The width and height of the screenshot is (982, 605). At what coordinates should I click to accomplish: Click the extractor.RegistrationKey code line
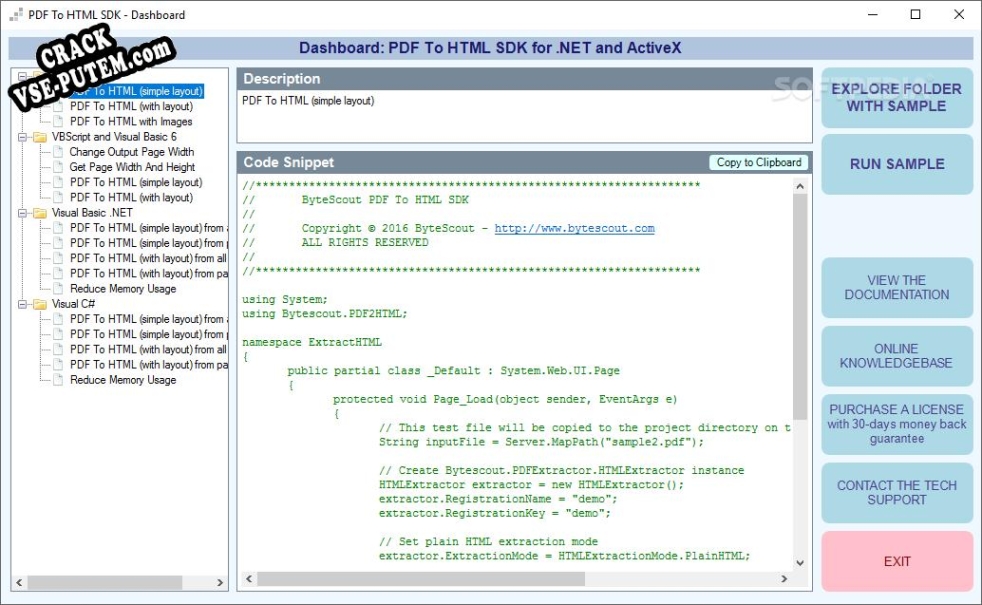click(494, 514)
